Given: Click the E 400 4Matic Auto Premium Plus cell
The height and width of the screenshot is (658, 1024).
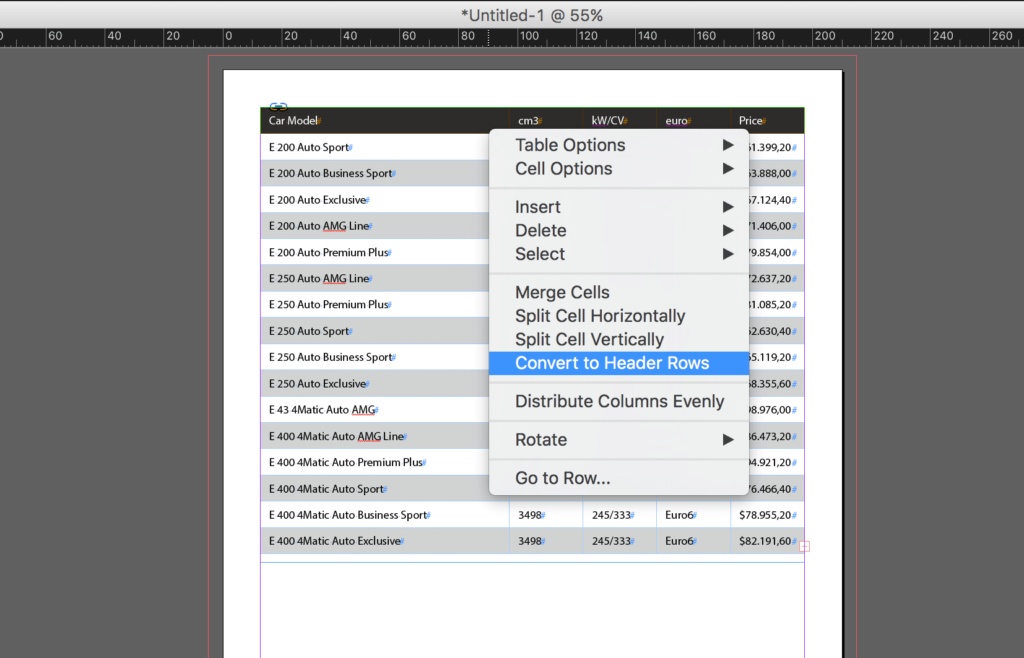Looking at the screenshot, I should click(x=375, y=462).
